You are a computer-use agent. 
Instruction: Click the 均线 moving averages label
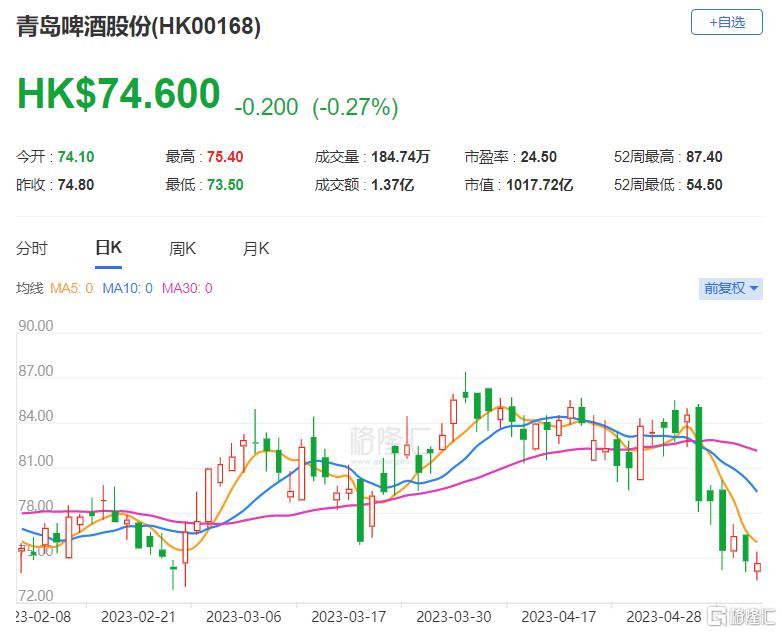click(29, 288)
